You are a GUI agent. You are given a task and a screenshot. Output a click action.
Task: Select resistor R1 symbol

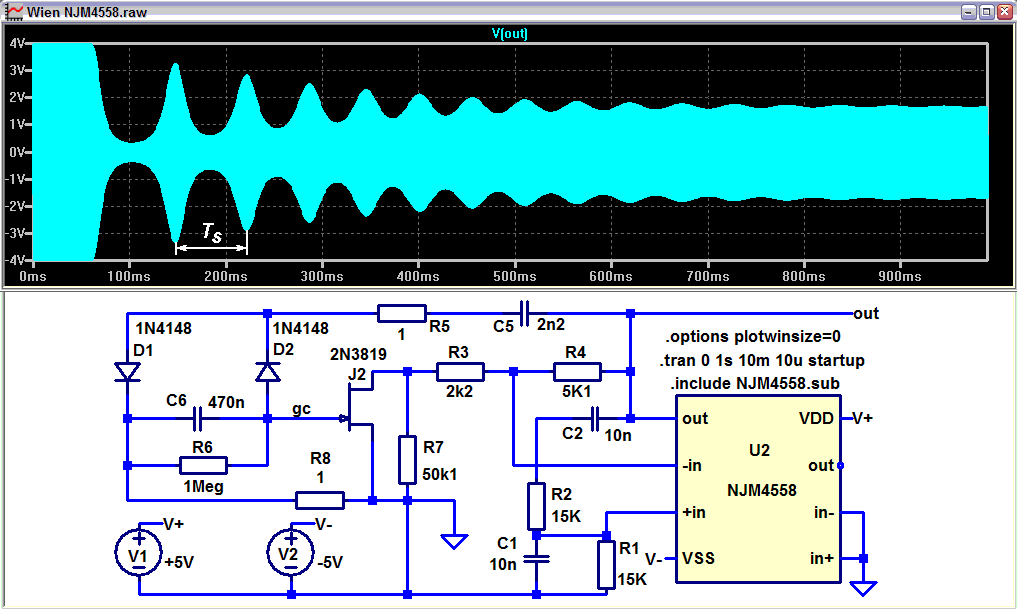(x=606, y=565)
